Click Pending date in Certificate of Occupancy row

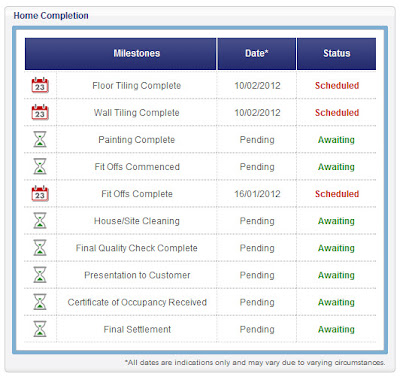pyautogui.click(x=257, y=302)
